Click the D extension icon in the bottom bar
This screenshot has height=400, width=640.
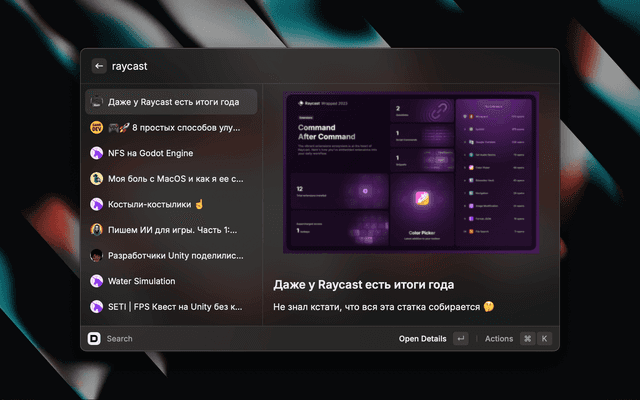[x=94, y=339]
